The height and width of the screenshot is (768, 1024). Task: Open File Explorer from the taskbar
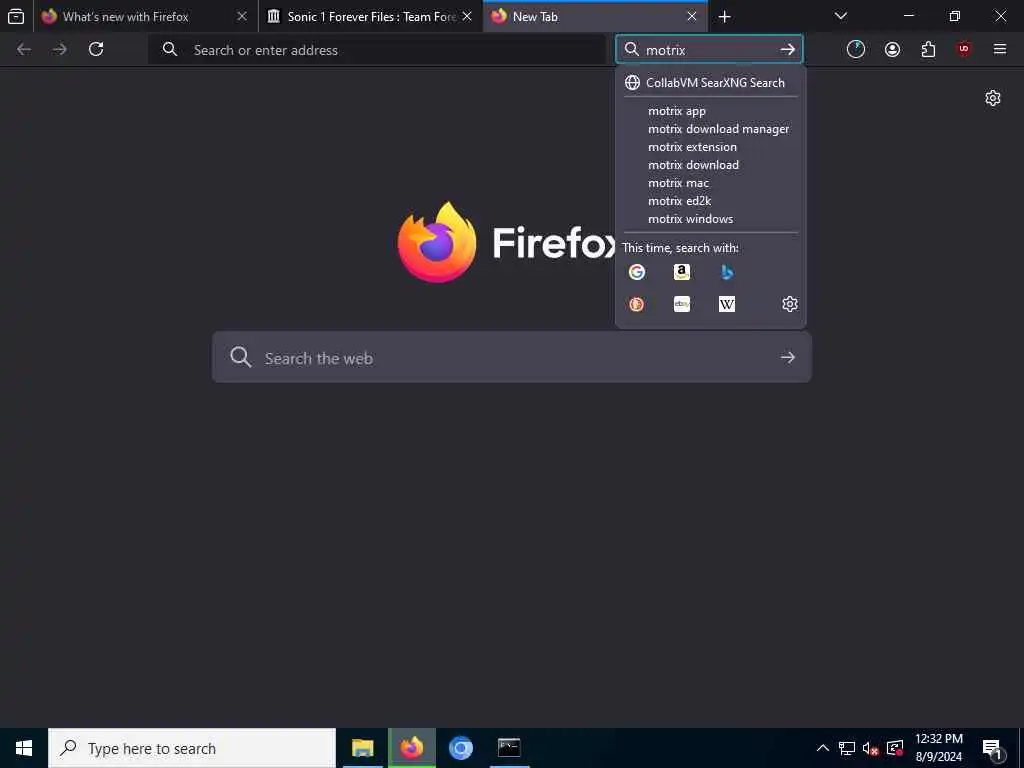[x=362, y=748]
